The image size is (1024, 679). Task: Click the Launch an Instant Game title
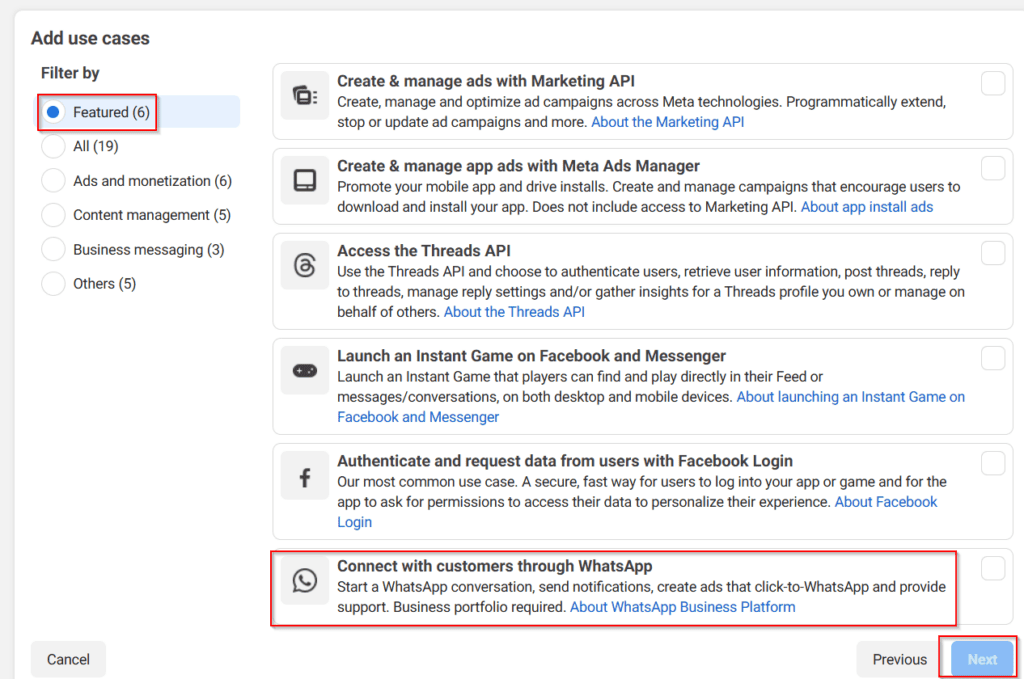coord(531,356)
